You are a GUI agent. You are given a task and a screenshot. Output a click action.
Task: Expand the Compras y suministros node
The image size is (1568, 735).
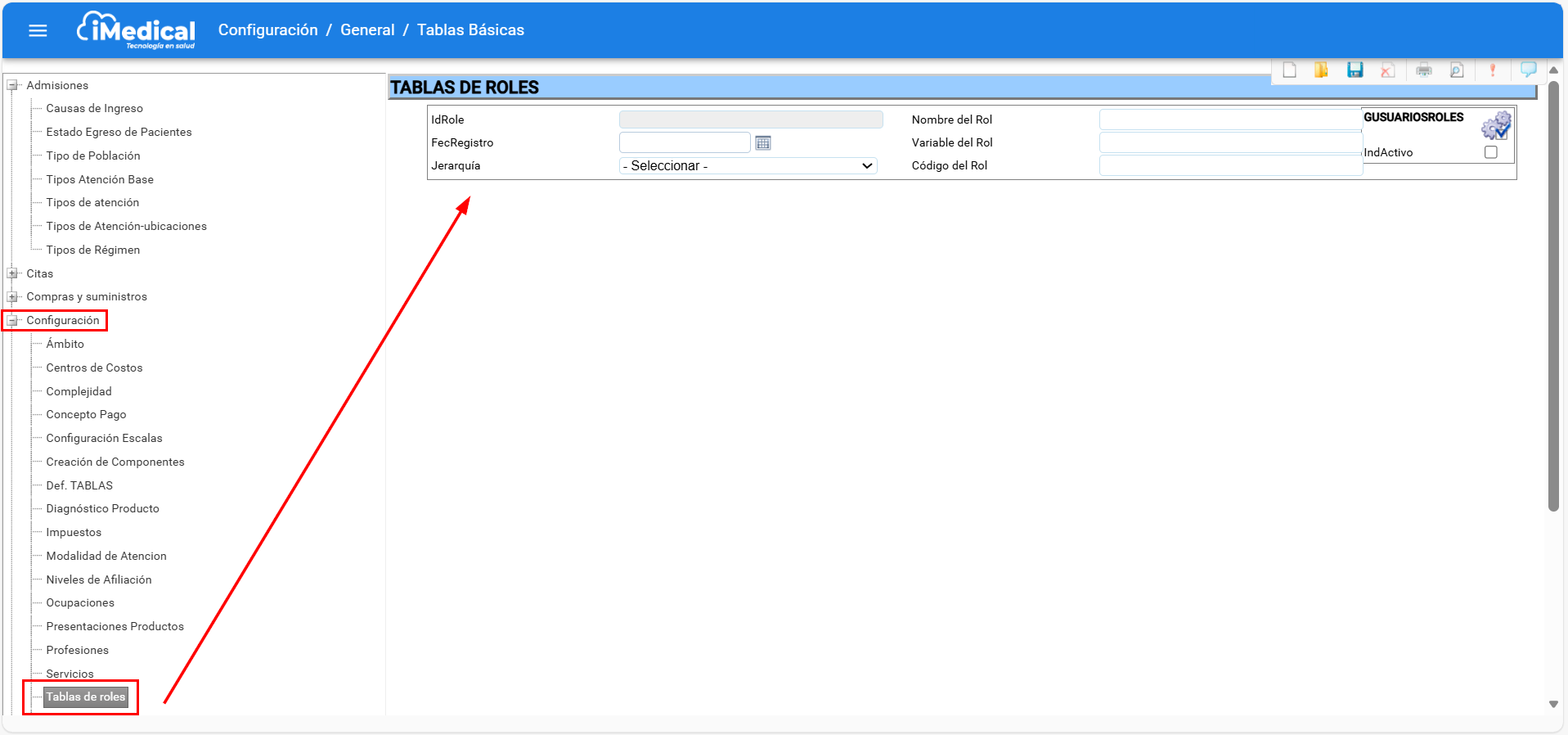point(12,297)
